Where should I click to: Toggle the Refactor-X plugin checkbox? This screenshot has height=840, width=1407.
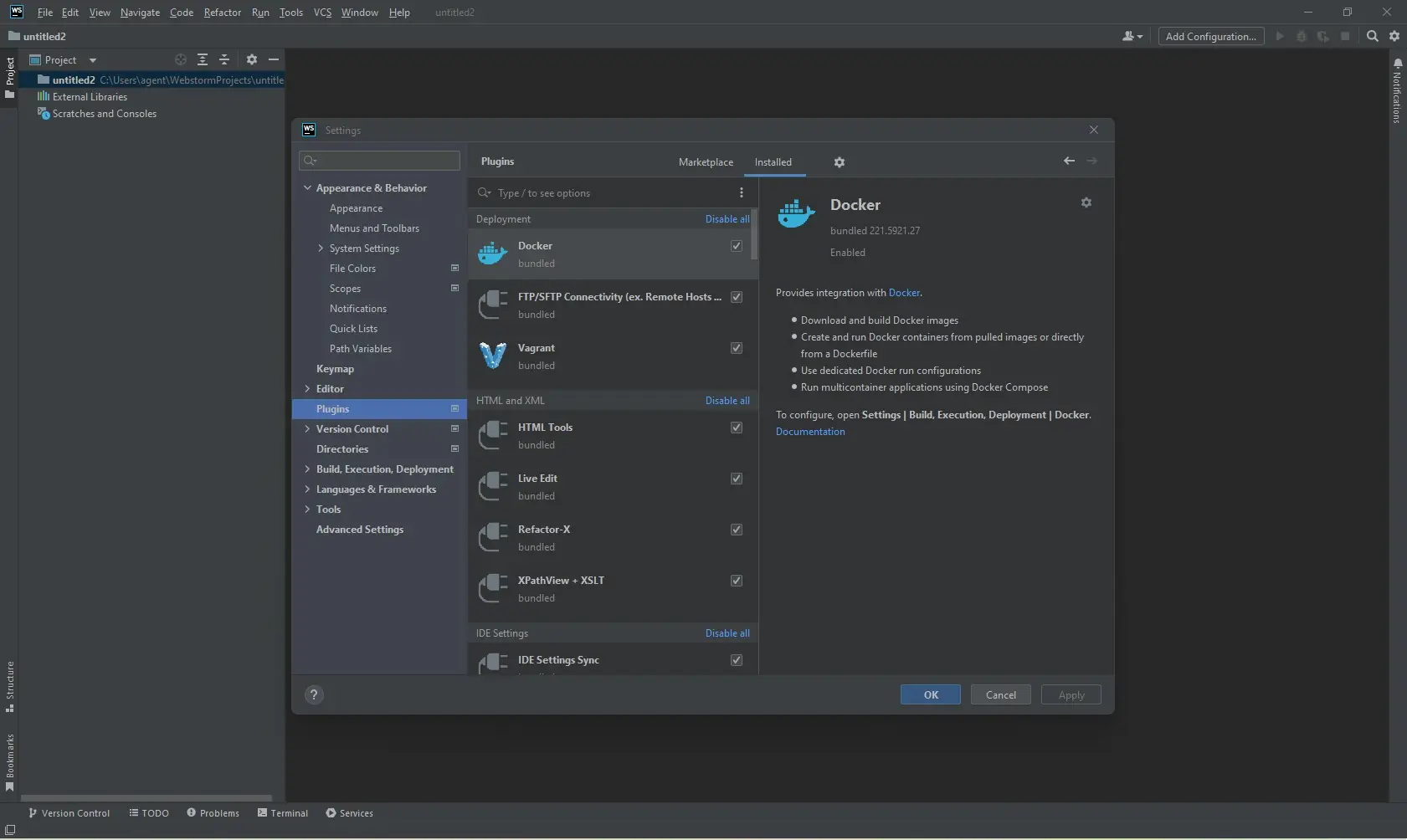737,530
